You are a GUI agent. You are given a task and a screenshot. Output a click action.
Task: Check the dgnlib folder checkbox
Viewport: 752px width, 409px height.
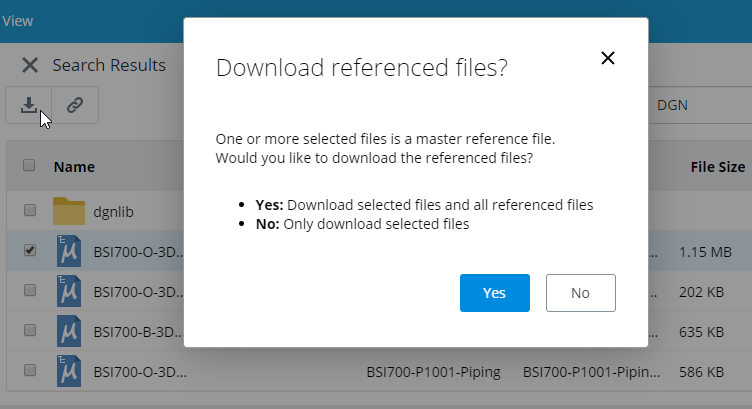(x=29, y=211)
